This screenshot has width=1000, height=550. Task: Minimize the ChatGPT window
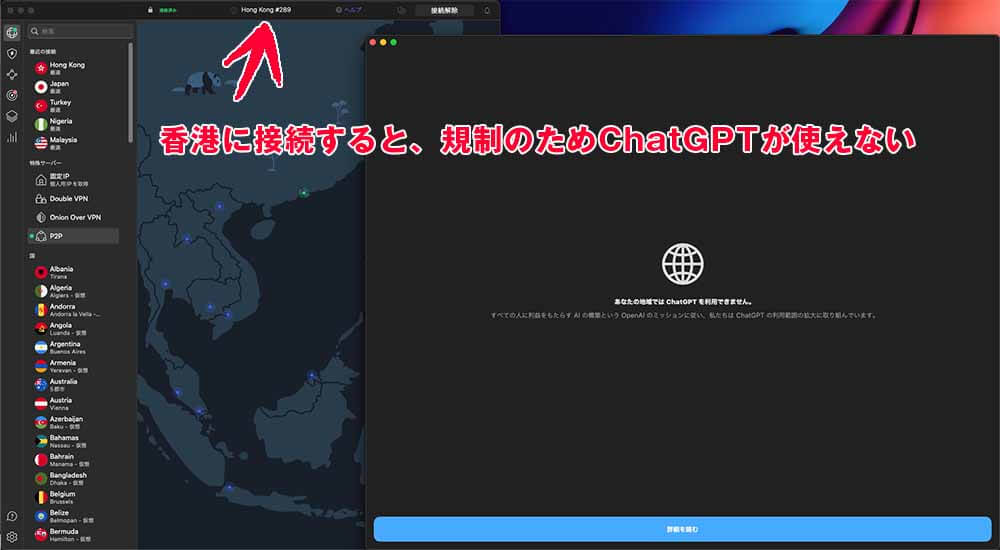point(383,42)
